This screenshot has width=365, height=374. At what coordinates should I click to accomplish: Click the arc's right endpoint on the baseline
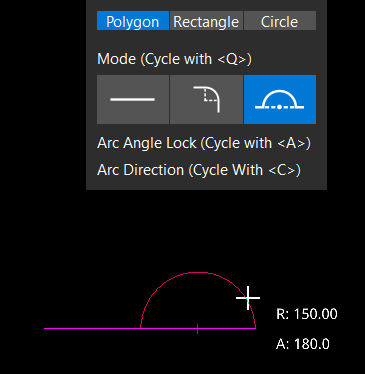[x=256, y=328]
